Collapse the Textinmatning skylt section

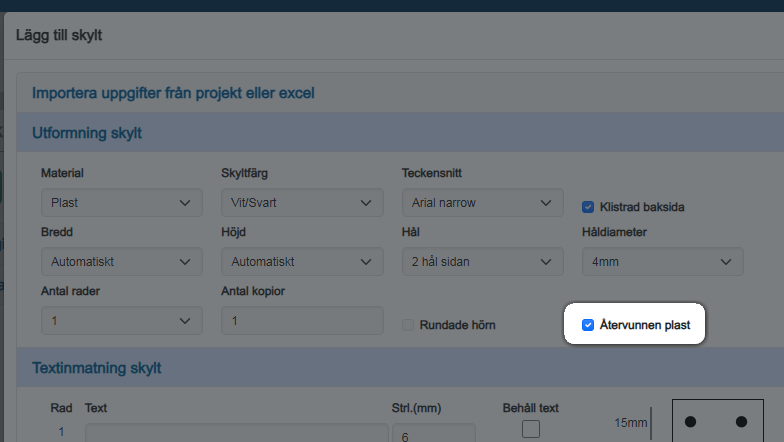point(96,368)
